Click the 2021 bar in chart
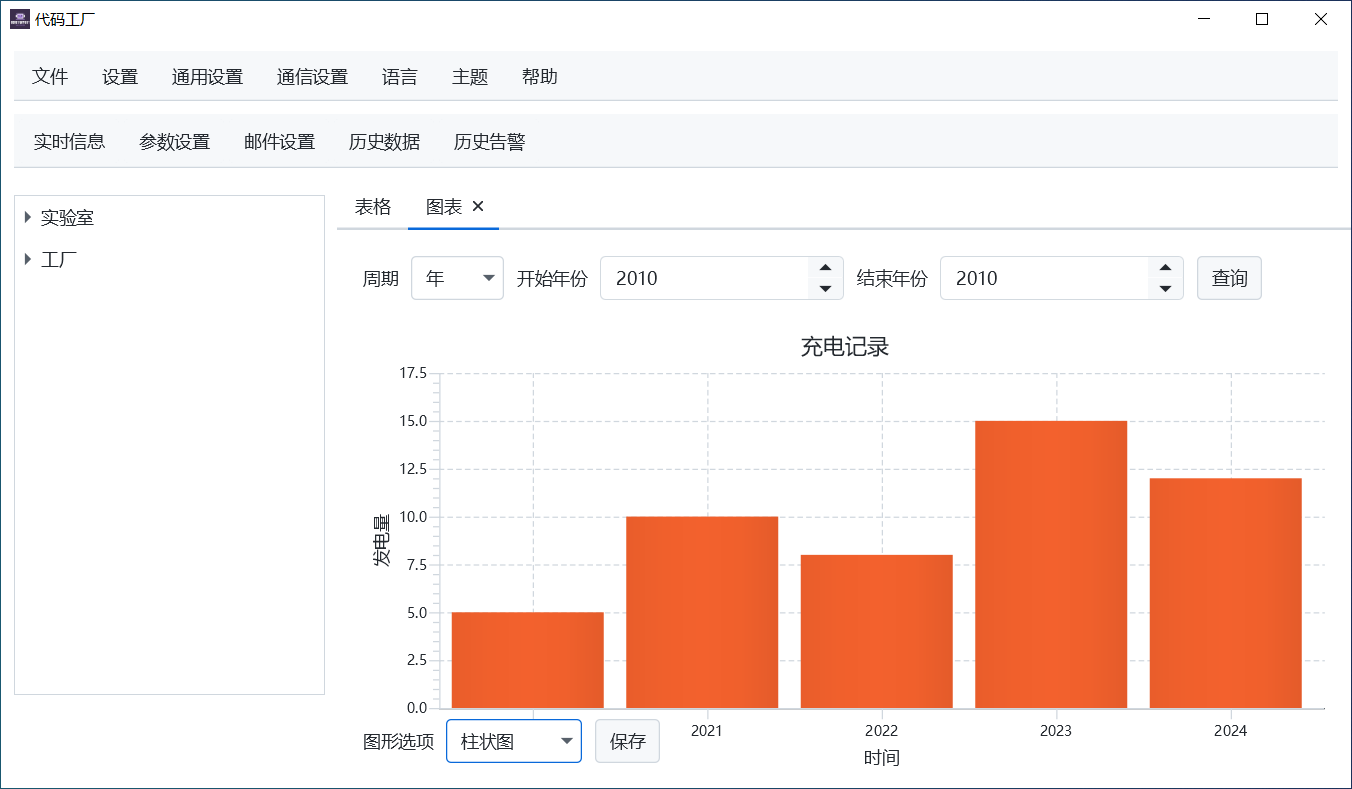 point(702,612)
